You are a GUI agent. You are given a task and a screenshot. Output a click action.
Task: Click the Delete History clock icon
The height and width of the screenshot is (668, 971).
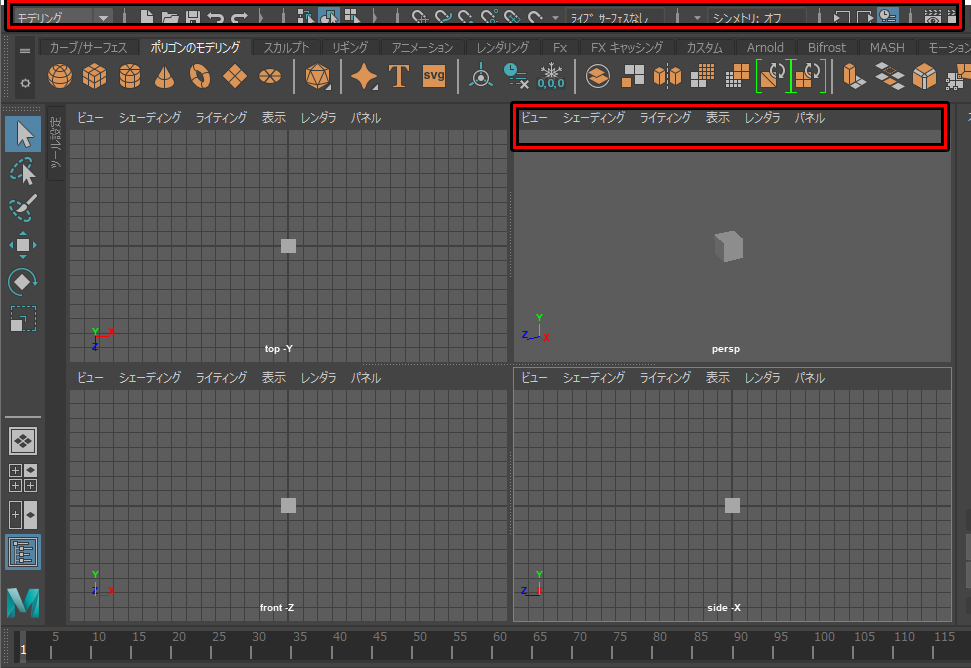(515, 76)
